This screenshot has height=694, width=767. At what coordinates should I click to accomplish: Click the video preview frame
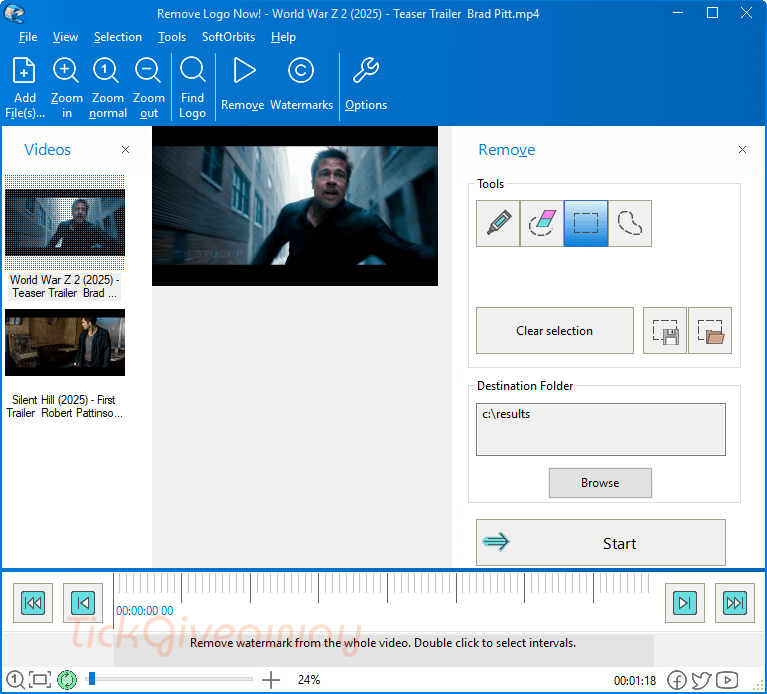[x=295, y=206]
